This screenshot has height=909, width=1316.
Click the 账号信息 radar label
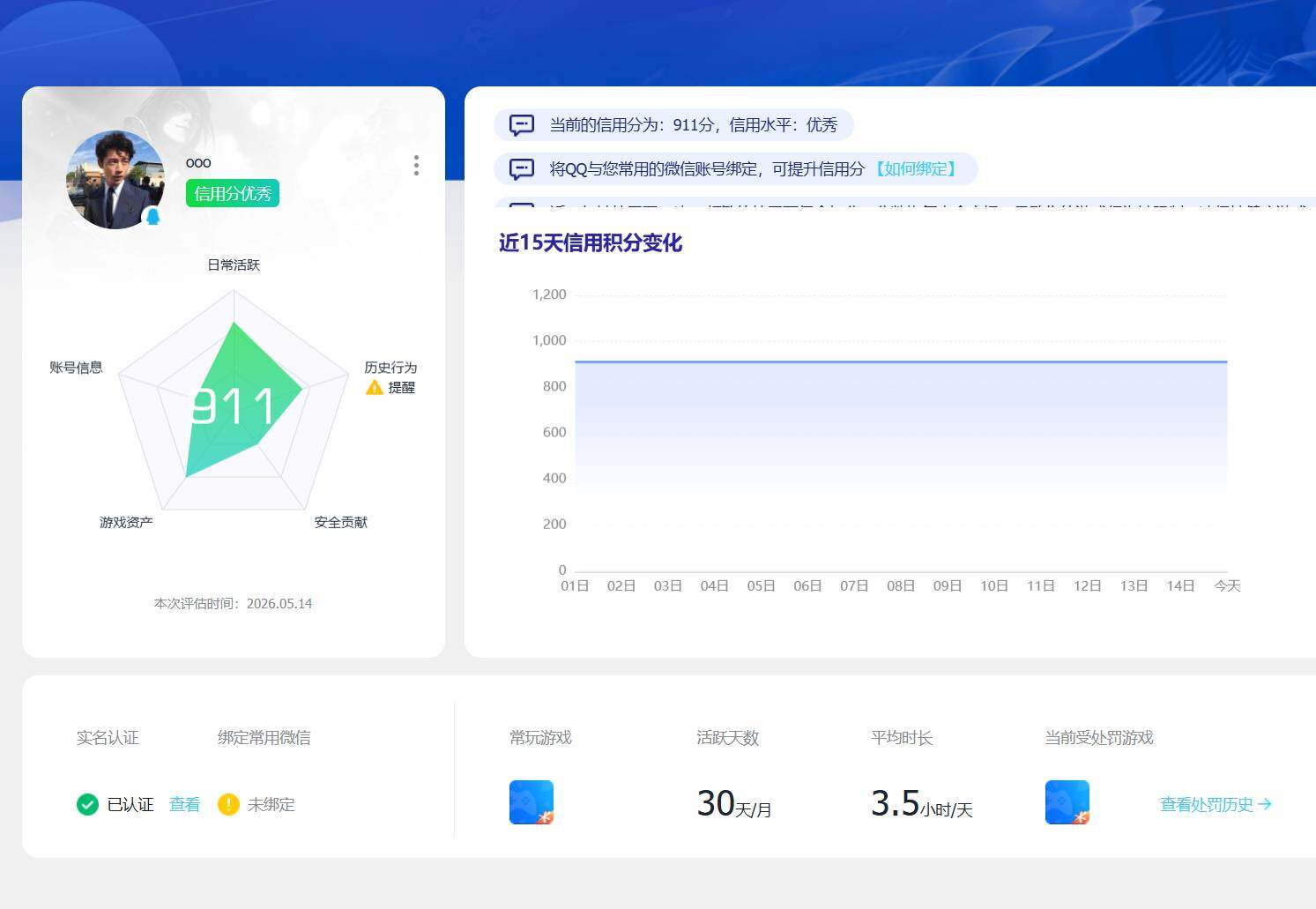coord(76,367)
